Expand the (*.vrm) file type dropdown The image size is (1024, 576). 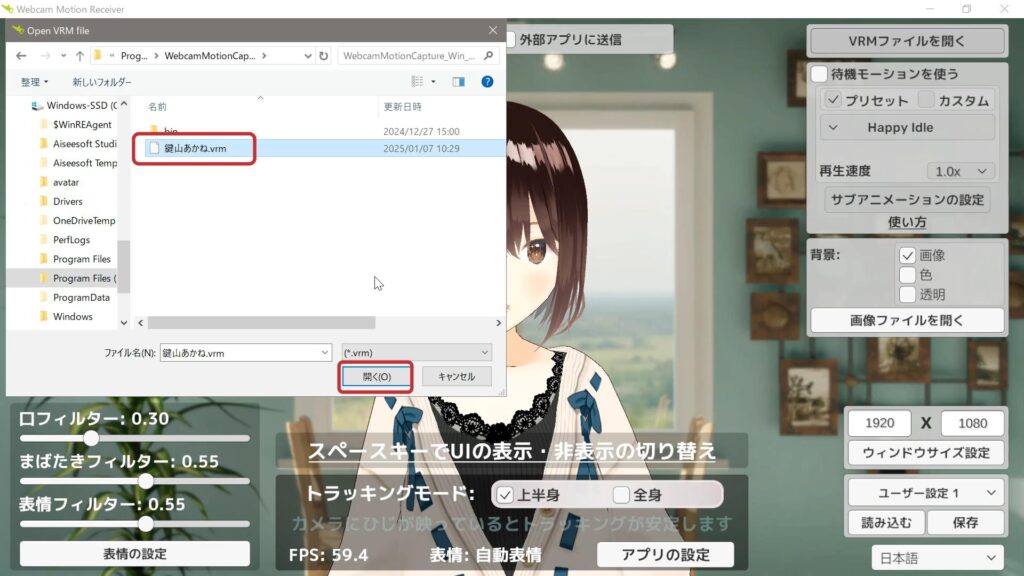coord(416,353)
